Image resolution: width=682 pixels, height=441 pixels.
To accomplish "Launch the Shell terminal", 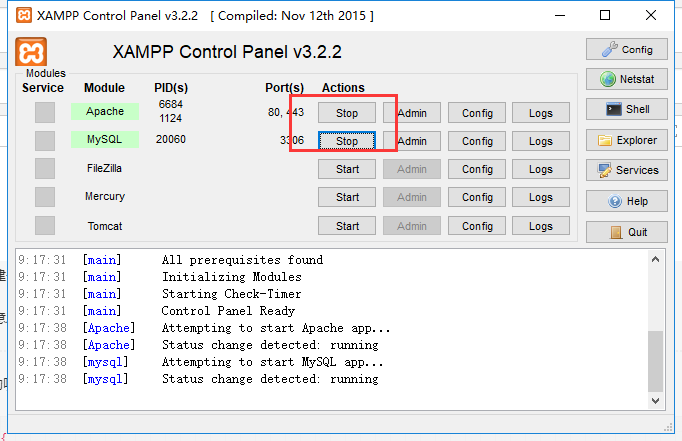I will tap(626, 109).
